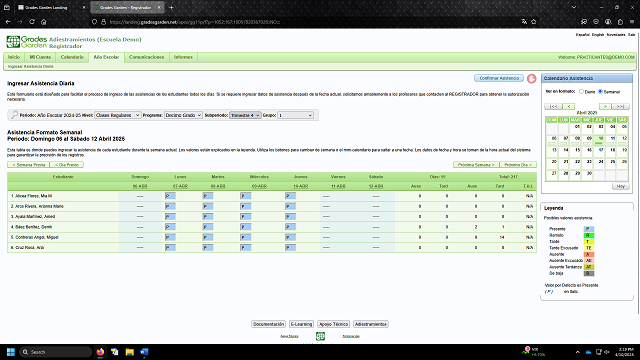Click the Salir link at top right
Viewport: 640px width, 360px height.
(x=631, y=35)
